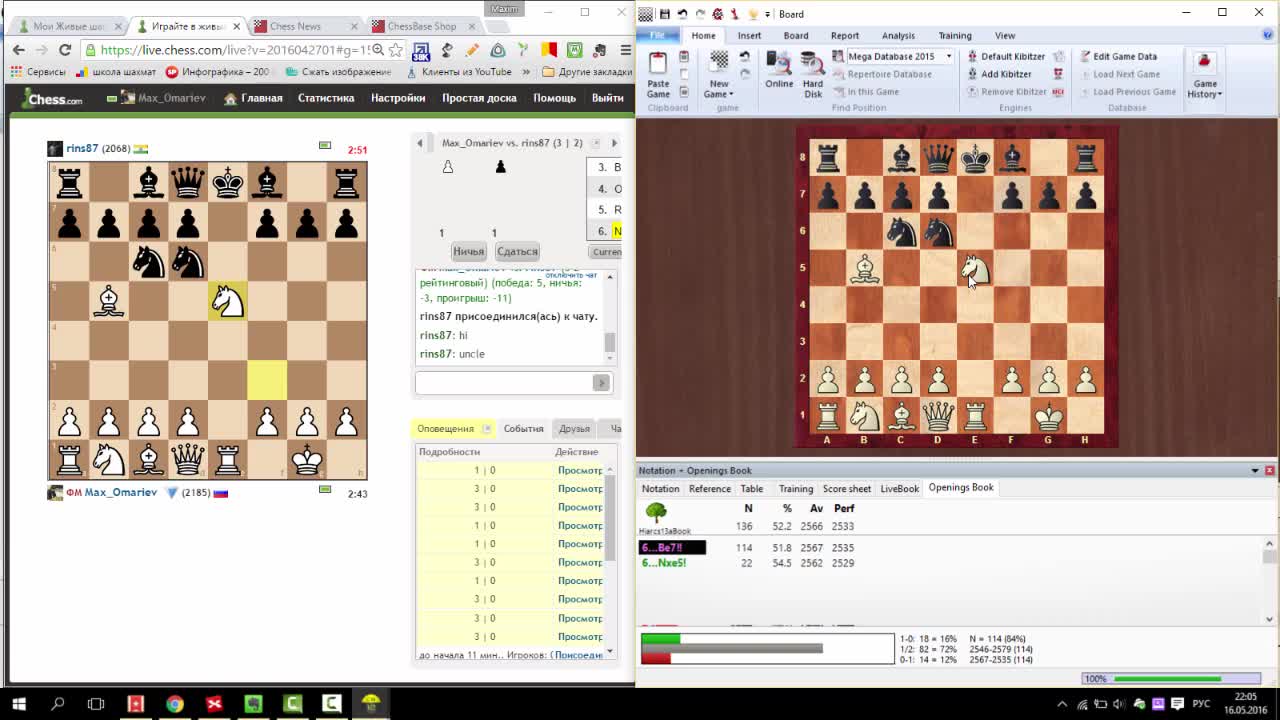Open New Game in ChessBase ribbon
This screenshot has width=1280, height=720.
719,75
